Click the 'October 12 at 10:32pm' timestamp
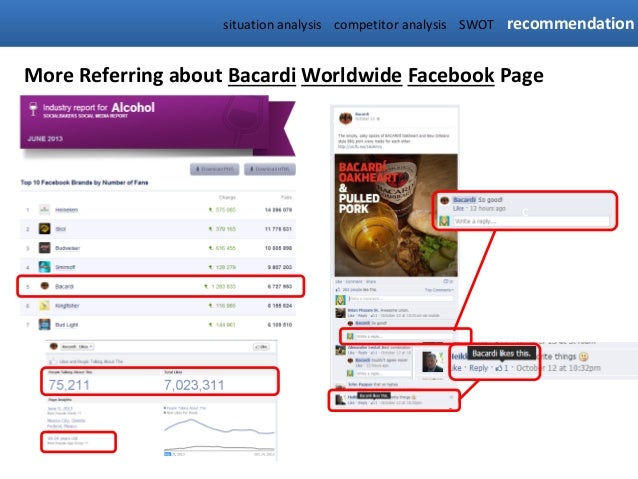Screen dimensions: 638x479 [558, 368]
